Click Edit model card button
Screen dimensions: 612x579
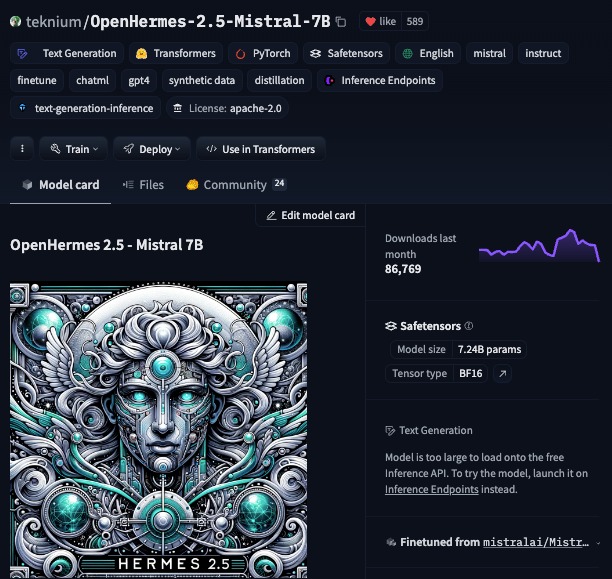coord(310,215)
